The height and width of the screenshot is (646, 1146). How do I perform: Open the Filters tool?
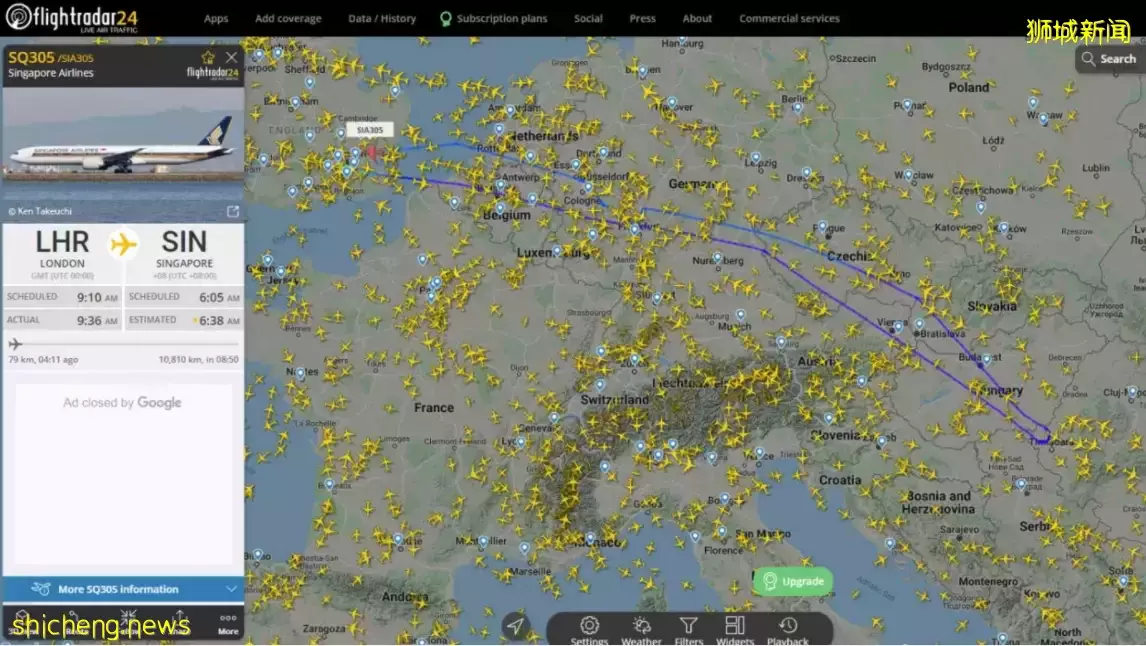coord(689,630)
